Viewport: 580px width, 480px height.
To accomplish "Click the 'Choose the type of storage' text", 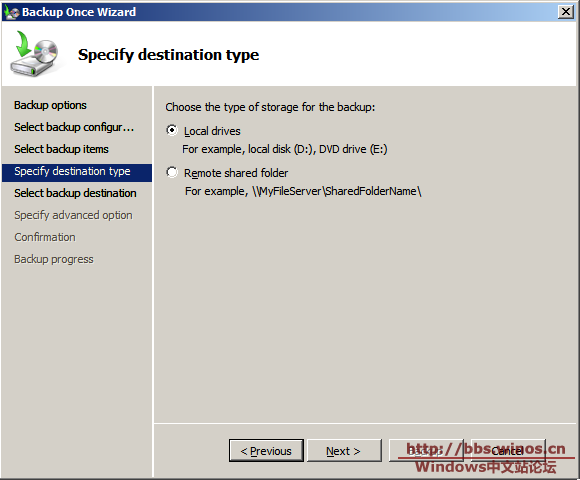I will (x=270, y=107).
